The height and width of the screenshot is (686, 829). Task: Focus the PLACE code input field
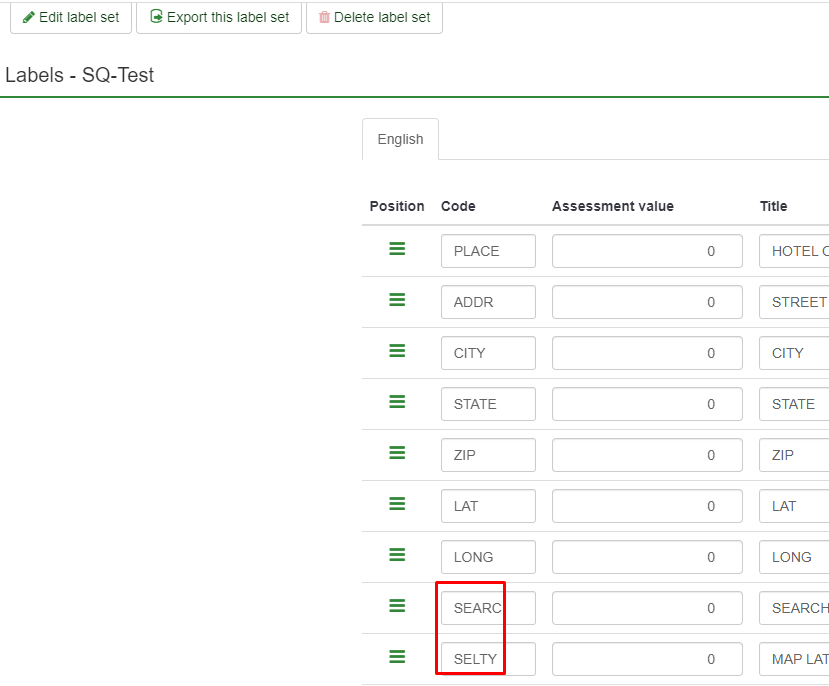tap(488, 251)
